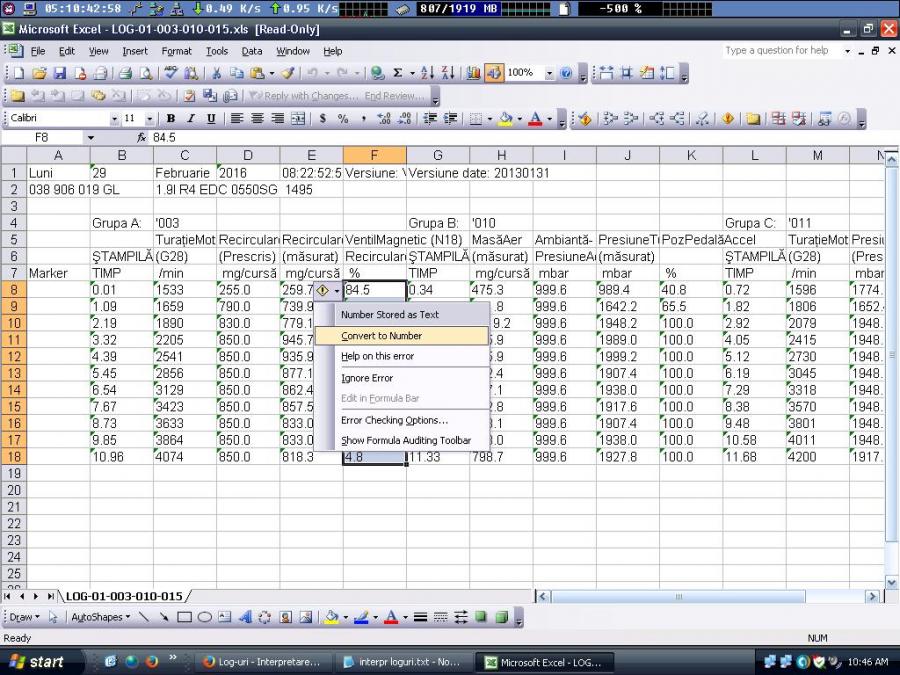Click the Merge and Center icon
The width and height of the screenshot is (900, 675).
298,118
